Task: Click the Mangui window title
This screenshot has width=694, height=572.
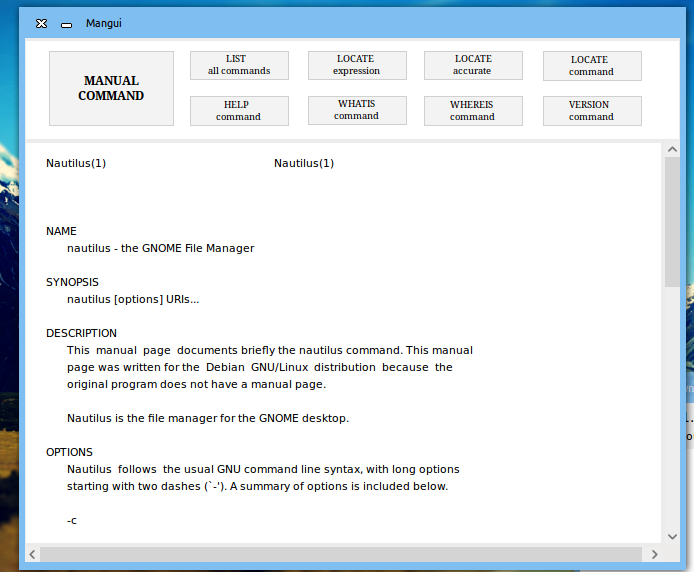Action: pyautogui.click(x=104, y=23)
